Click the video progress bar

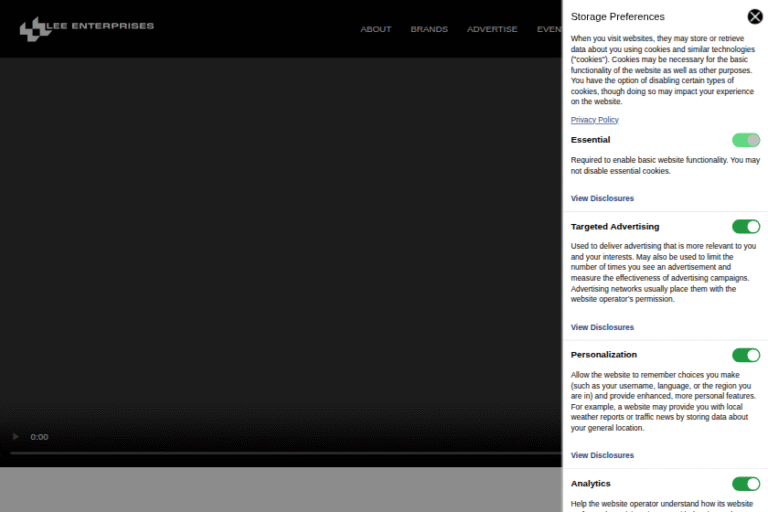[x=280, y=453]
